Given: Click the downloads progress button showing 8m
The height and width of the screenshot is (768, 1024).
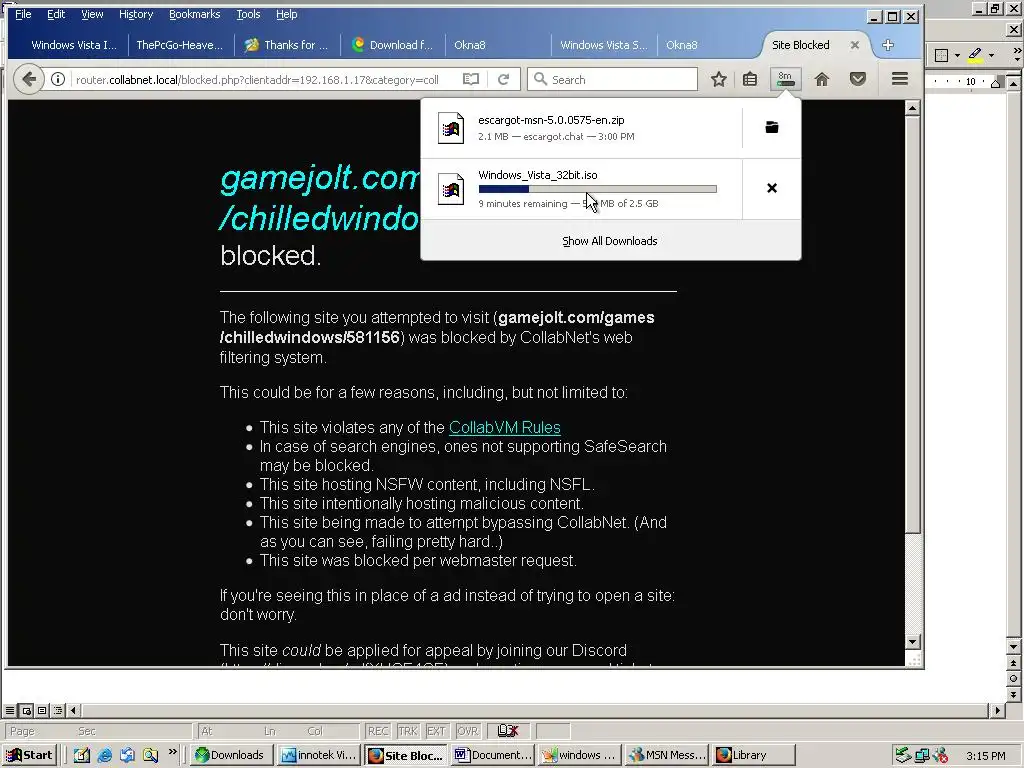Looking at the screenshot, I should coord(786,79).
